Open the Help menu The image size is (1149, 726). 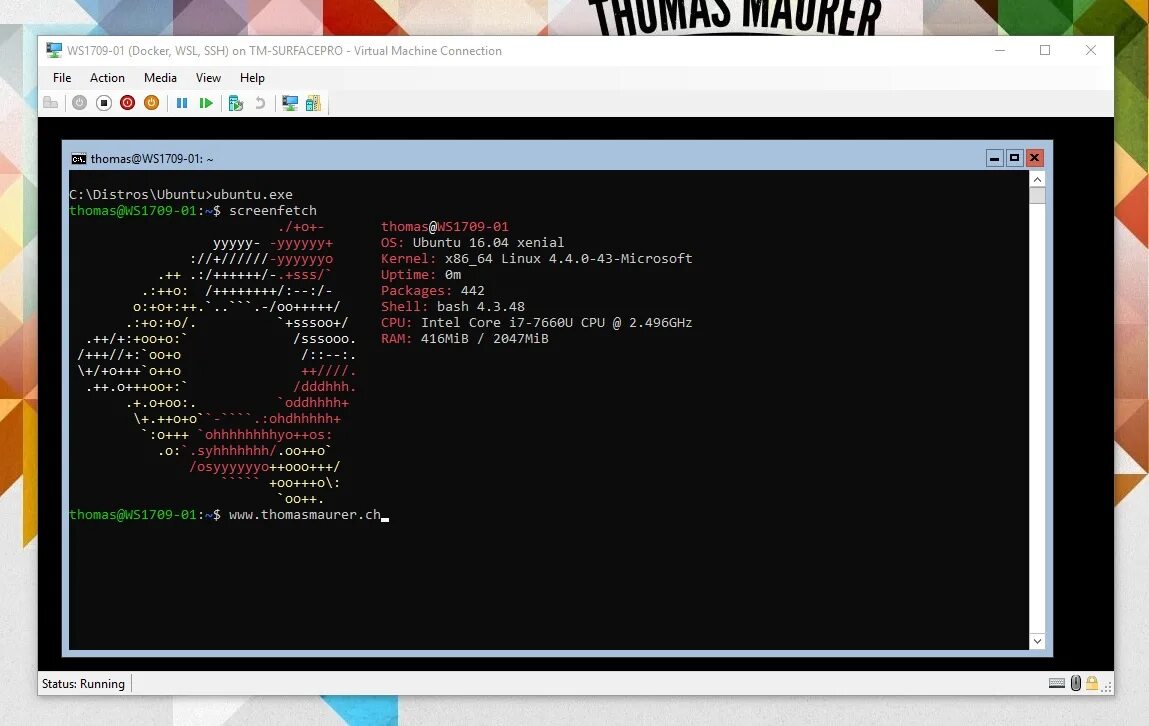tap(252, 78)
